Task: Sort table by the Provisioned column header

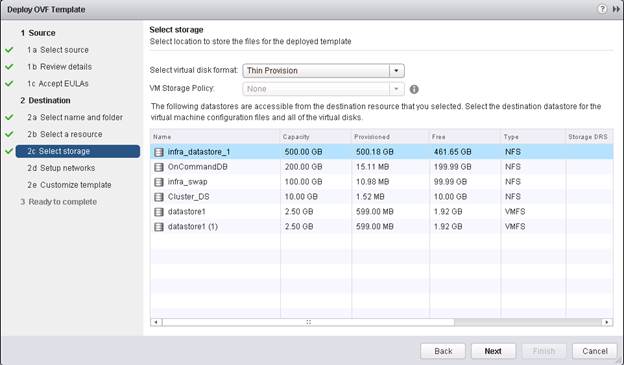Action: (x=390, y=137)
